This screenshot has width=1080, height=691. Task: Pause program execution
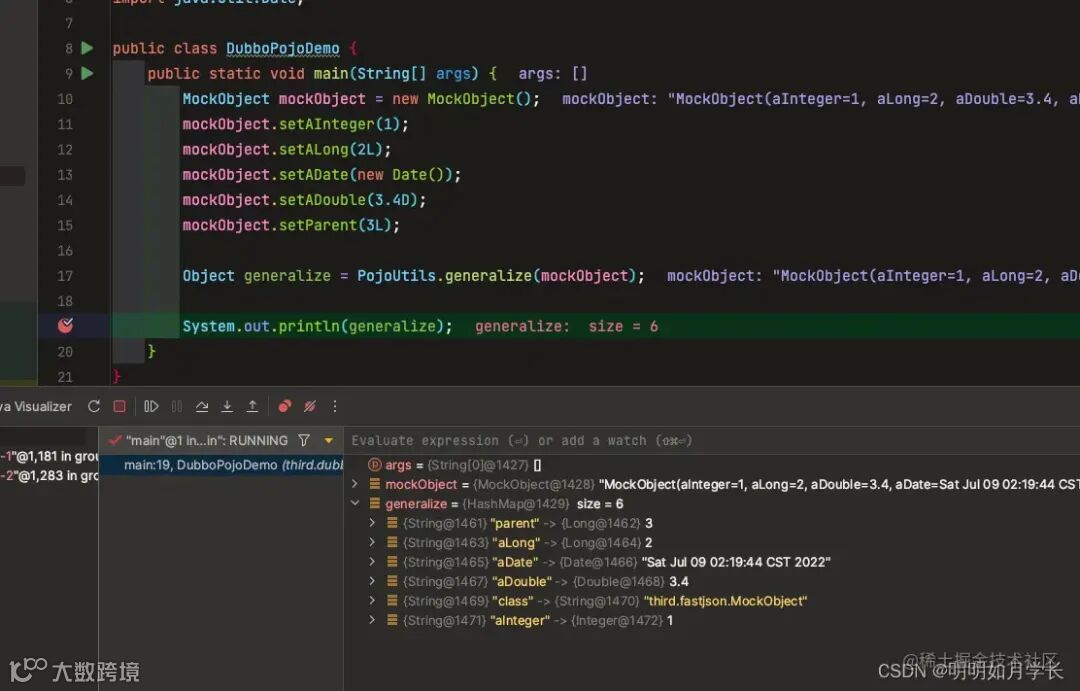click(x=177, y=406)
